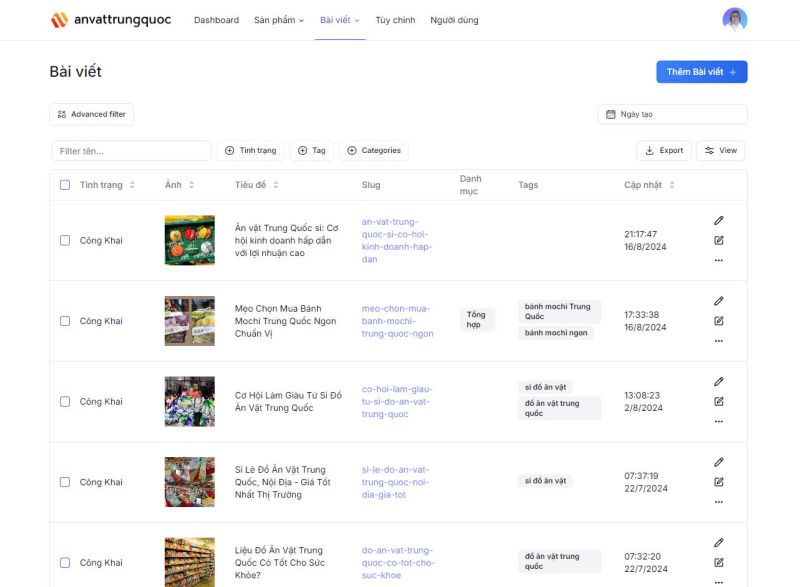This screenshot has width=800, height=587.
Task: Click the pencil icon on the 13:08:23 row
Action: click(718, 382)
